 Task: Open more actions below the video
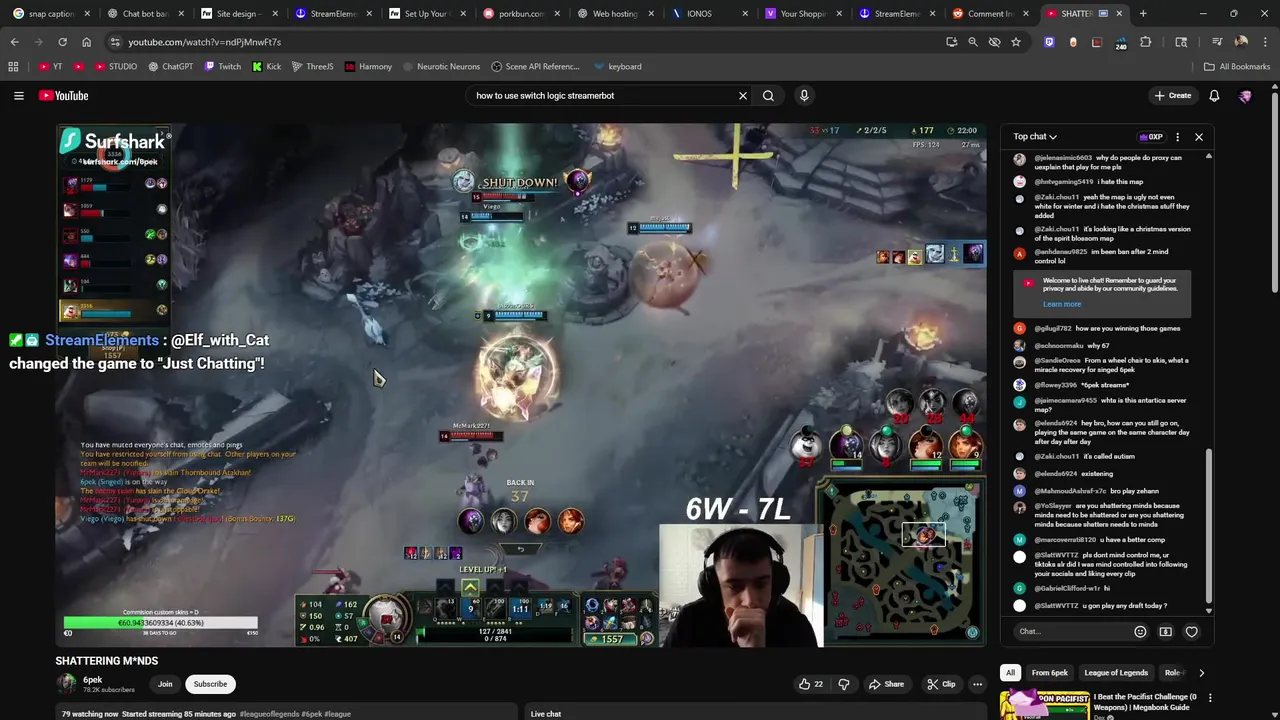(x=977, y=684)
